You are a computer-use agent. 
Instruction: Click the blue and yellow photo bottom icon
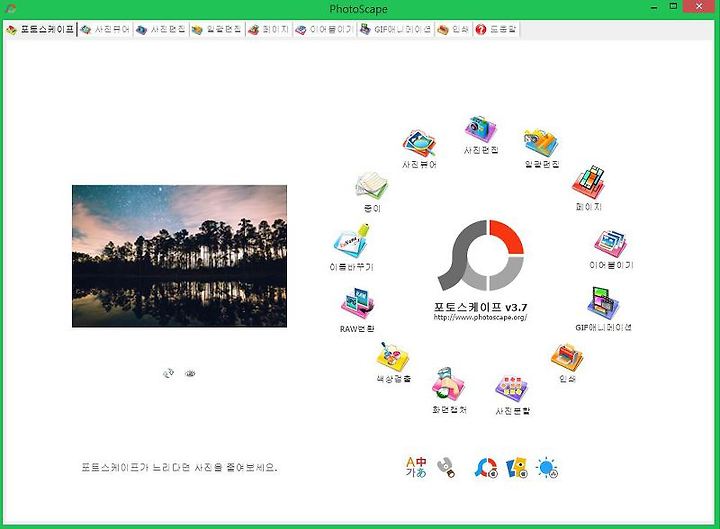click(x=517, y=468)
